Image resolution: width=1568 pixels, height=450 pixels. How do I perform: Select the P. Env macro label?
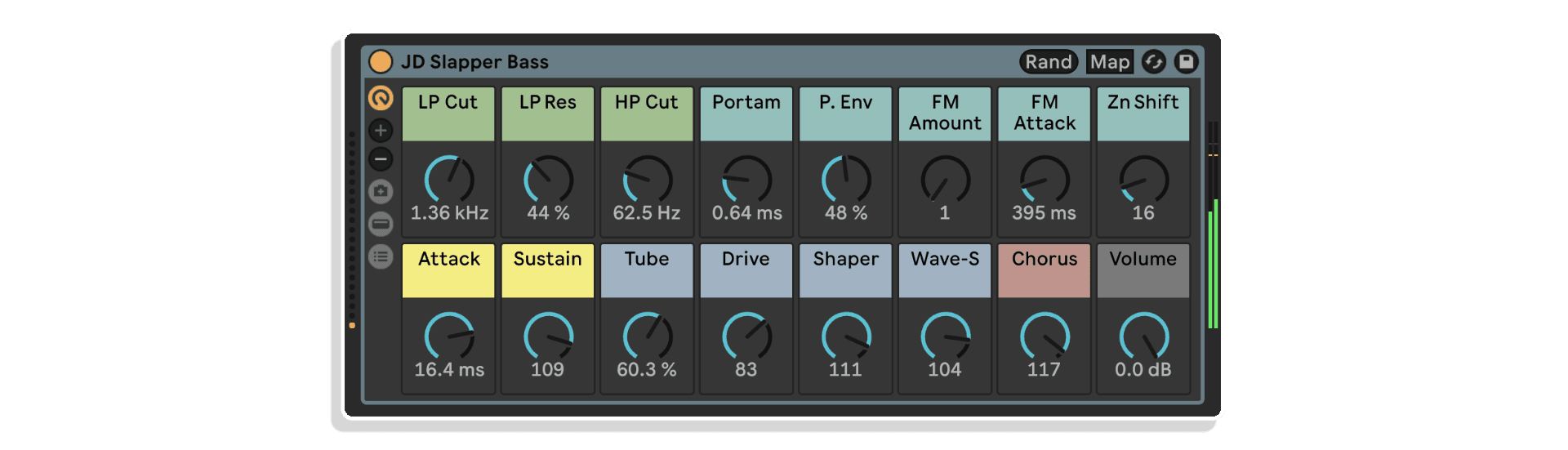click(846, 114)
